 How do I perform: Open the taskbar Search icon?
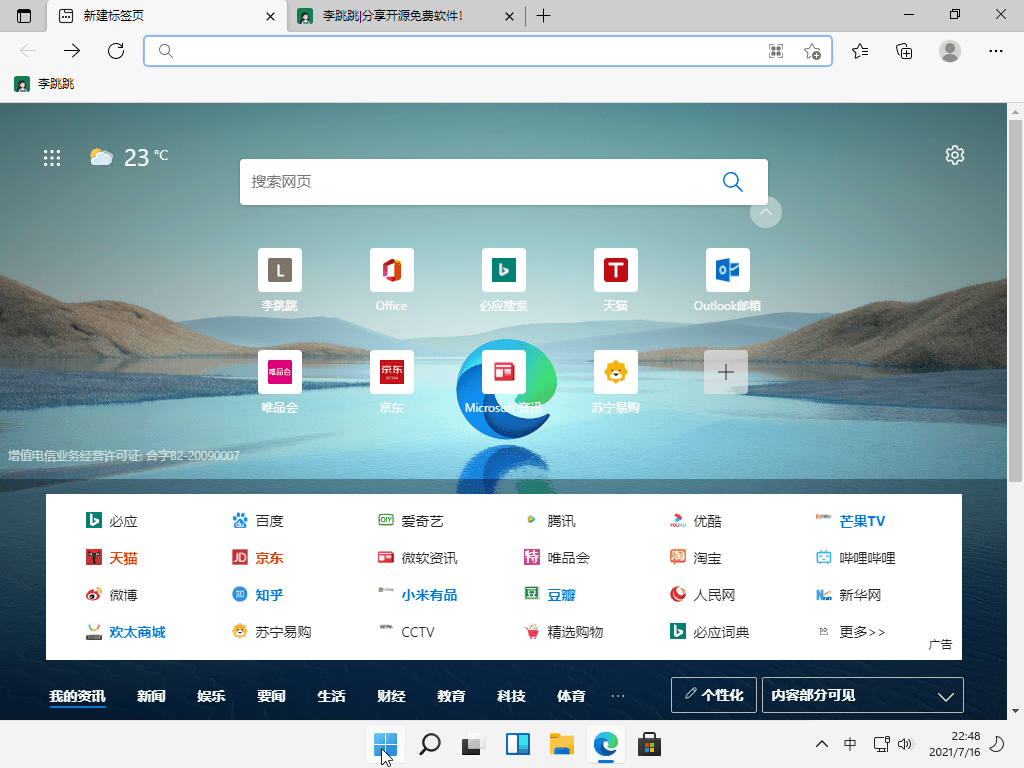[x=430, y=744]
